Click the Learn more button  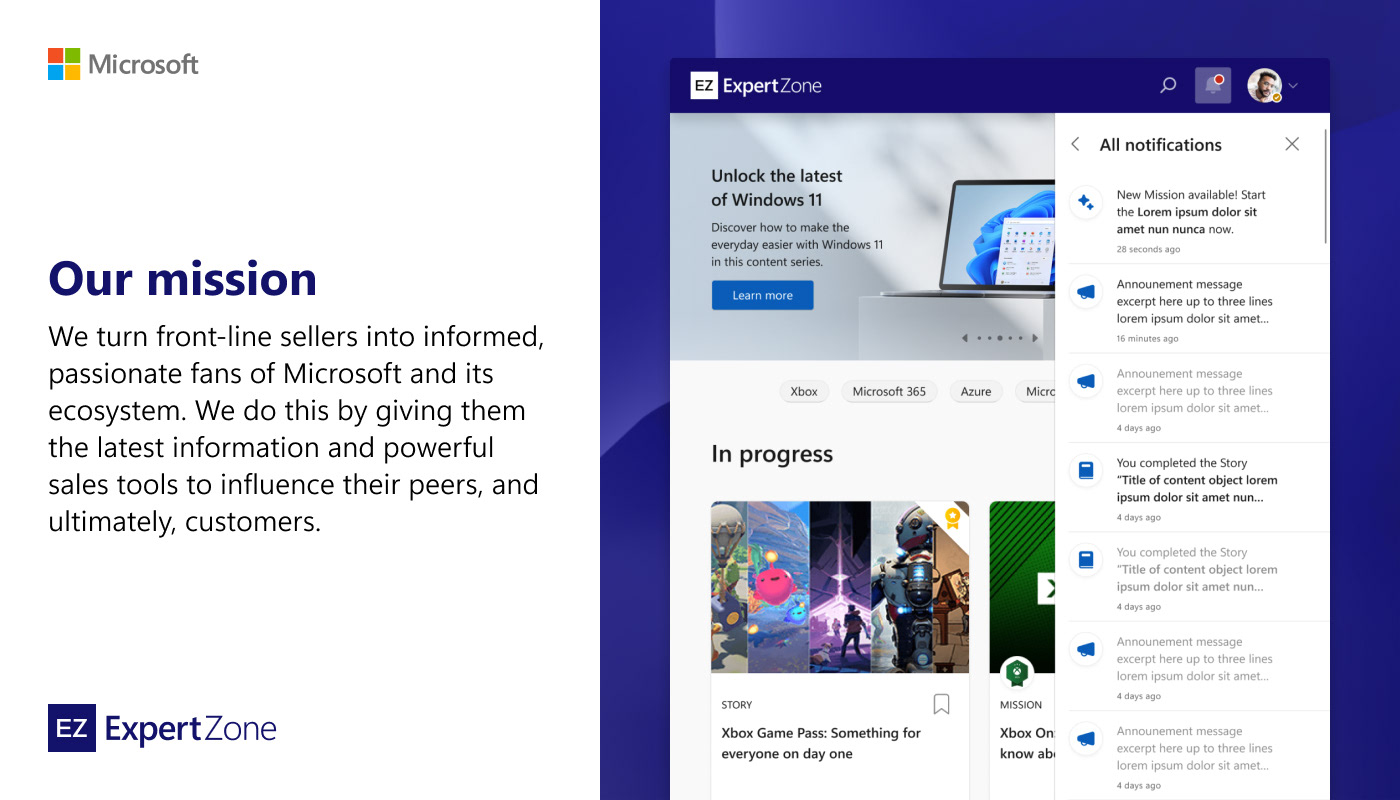[x=762, y=295]
